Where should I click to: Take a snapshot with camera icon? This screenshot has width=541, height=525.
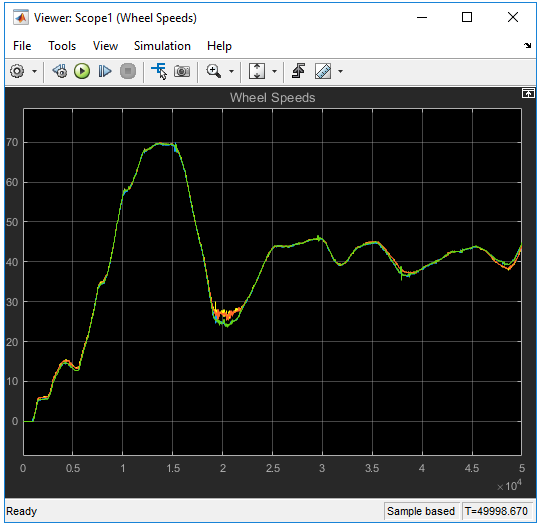(182, 71)
